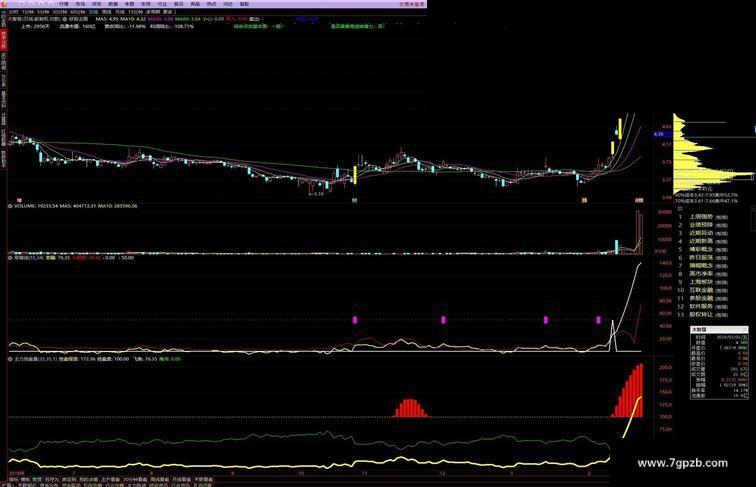
Task: Click the blue info marker below the October candles
Action: click(x=354, y=200)
